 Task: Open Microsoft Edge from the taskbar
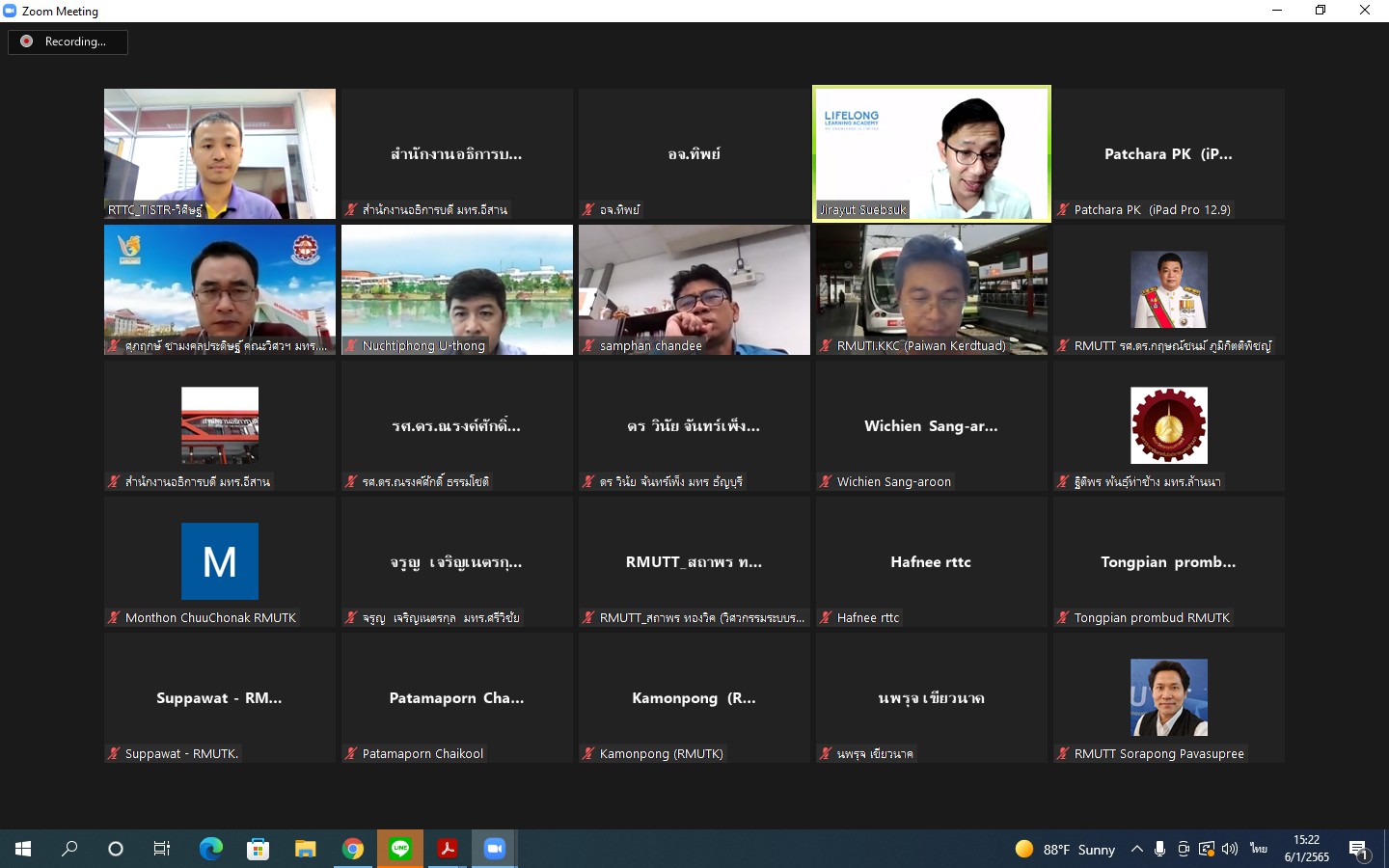(210, 849)
